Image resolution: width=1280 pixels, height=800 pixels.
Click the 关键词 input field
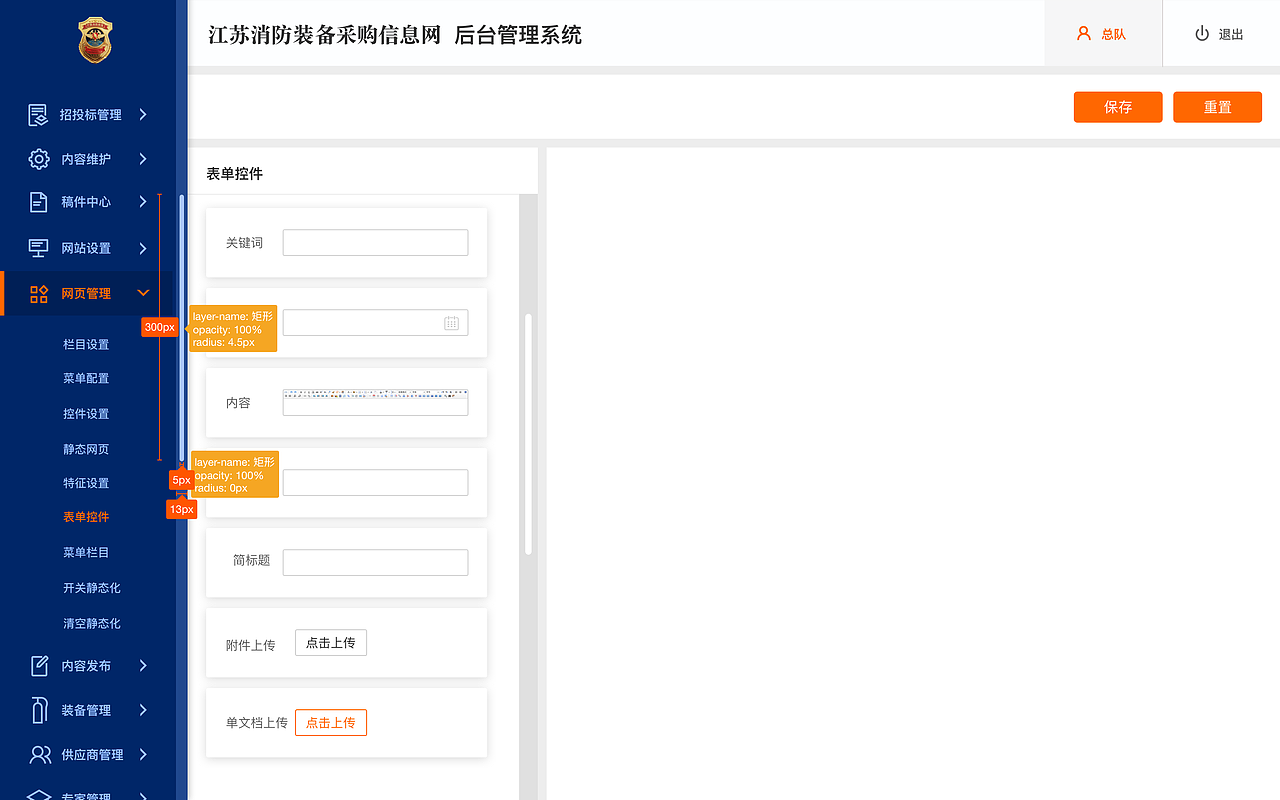pyautogui.click(x=375, y=242)
